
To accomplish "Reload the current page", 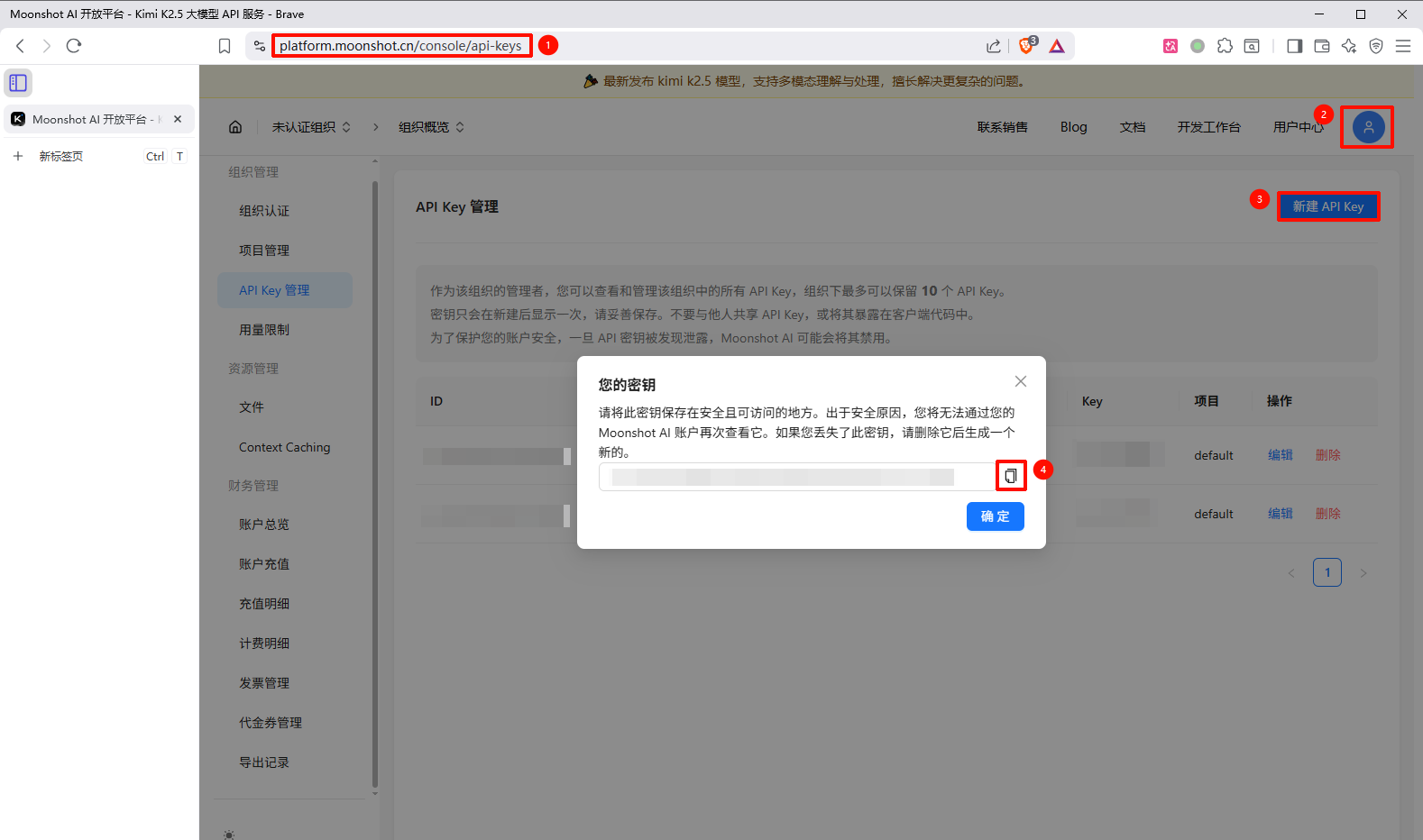I will coord(74,46).
